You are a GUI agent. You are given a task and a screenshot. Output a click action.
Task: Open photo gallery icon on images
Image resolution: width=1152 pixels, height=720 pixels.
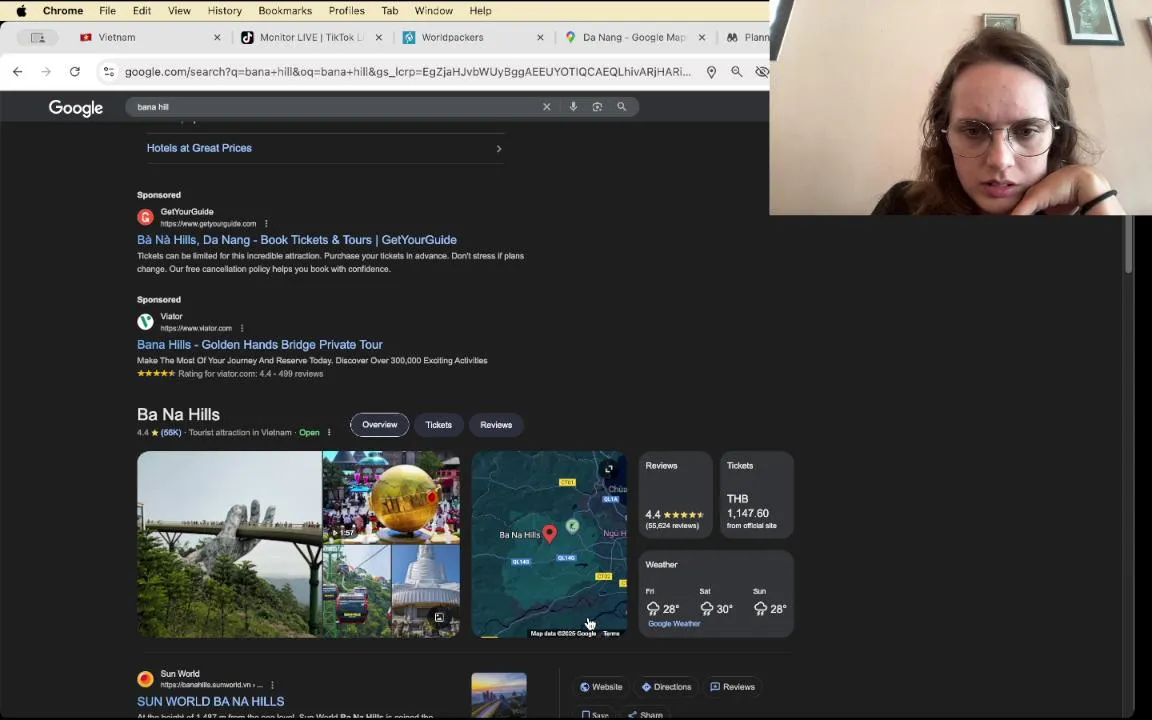(x=439, y=617)
